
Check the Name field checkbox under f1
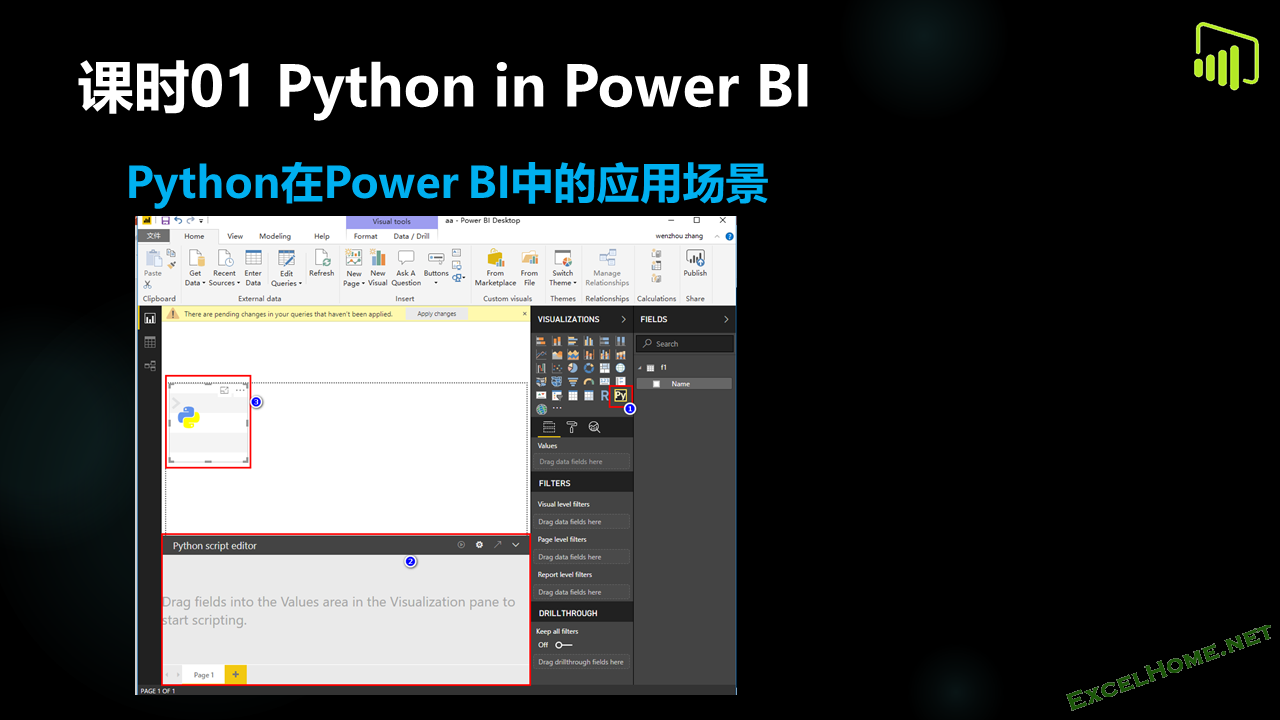coord(655,383)
